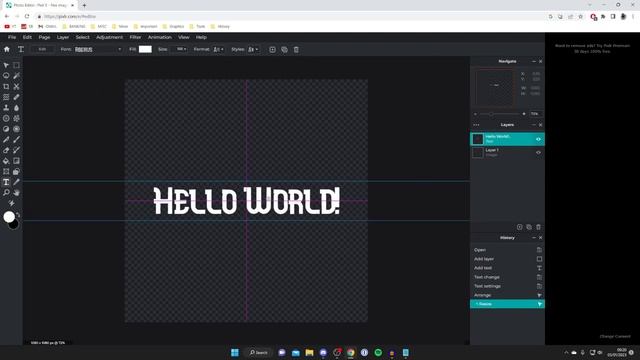The width and height of the screenshot is (640, 360).
Task: Click the Home icon in options bar
Action: [7, 49]
